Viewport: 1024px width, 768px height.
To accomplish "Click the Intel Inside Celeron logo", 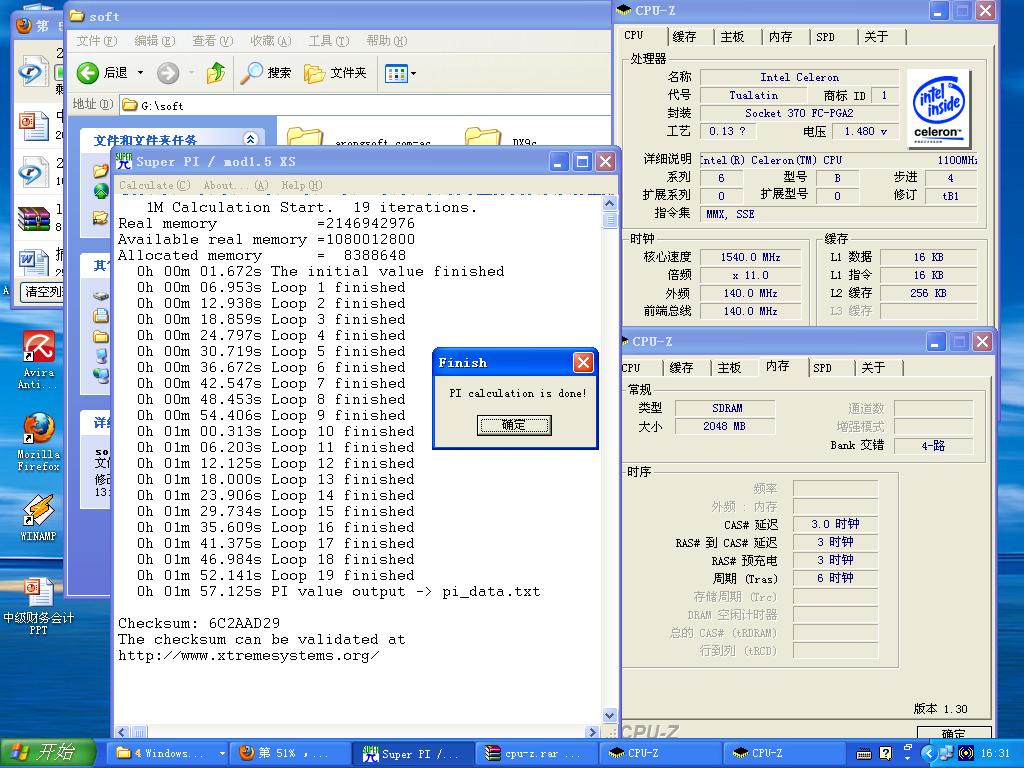I will point(937,108).
